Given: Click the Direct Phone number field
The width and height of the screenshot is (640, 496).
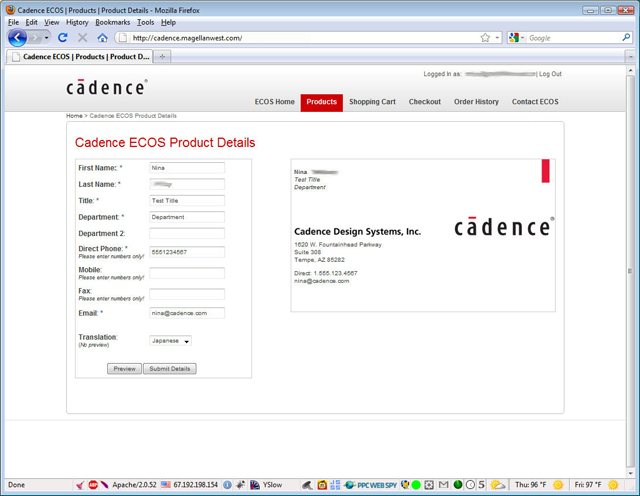Looking at the screenshot, I should tap(187, 252).
